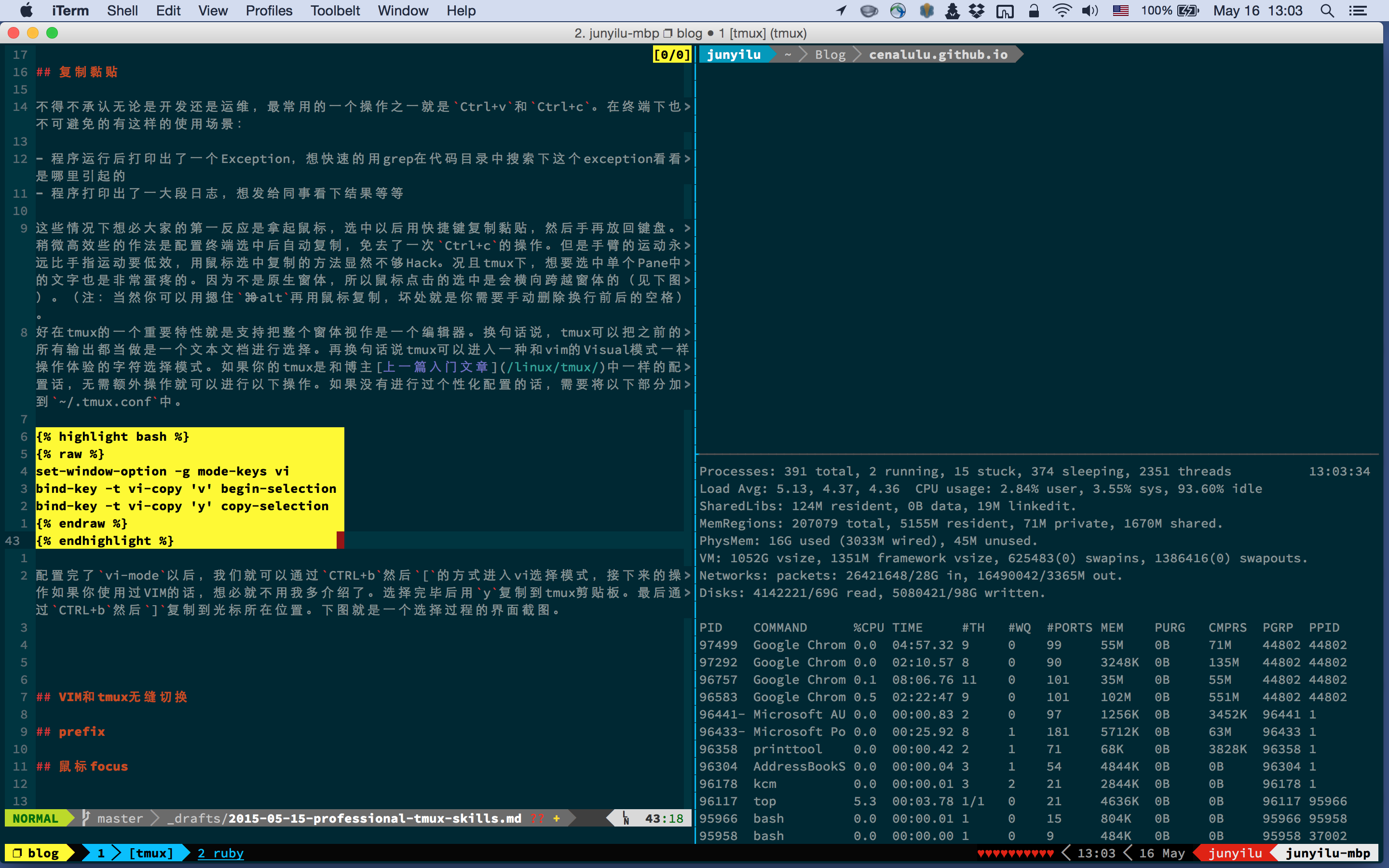Click the 复制黏贴 heading line
The height and width of the screenshot is (868, 1389).
[77, 72]
